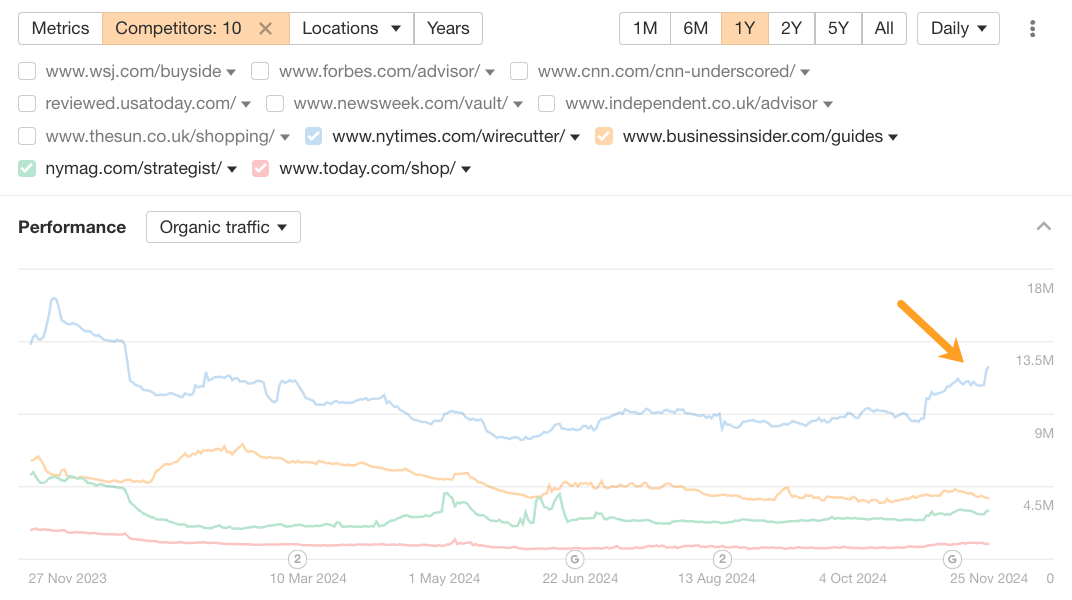Uncheck www.nytimes.com/wirecutter competitor
Image resolution: width=1072 pixels, height=600 pixels.
(x=313, y=136)
